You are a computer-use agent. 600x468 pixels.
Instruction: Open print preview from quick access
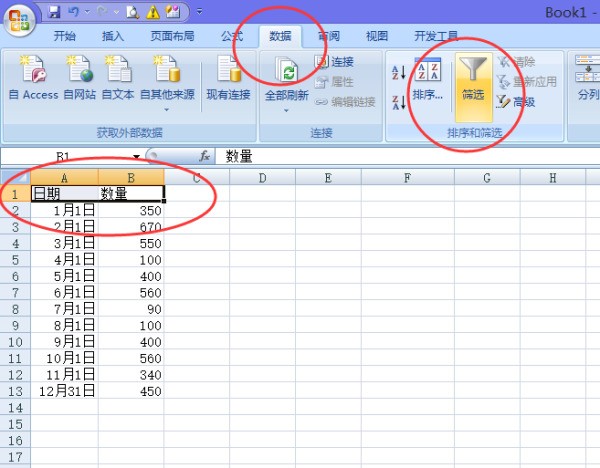pos(132,12)
